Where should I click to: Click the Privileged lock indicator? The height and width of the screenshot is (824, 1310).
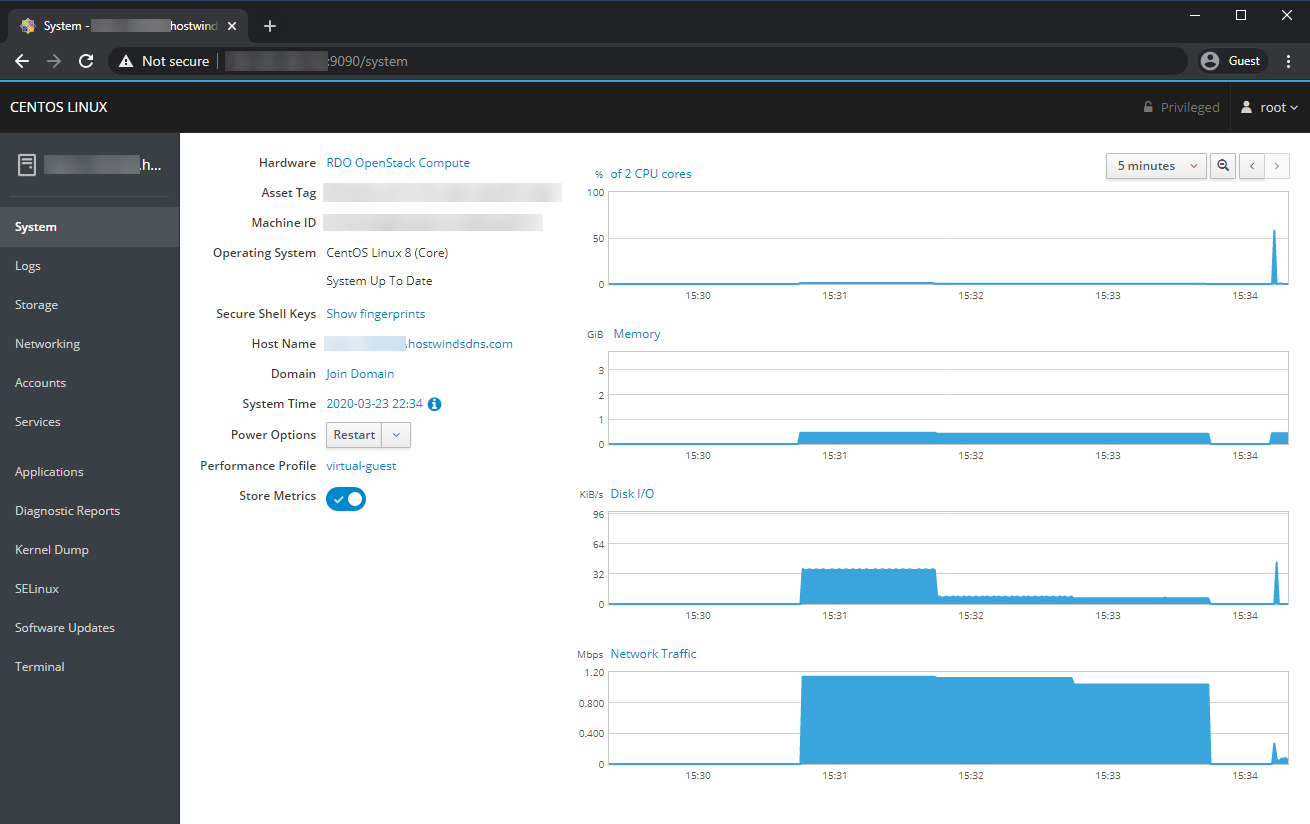[x=1181, y=107]
